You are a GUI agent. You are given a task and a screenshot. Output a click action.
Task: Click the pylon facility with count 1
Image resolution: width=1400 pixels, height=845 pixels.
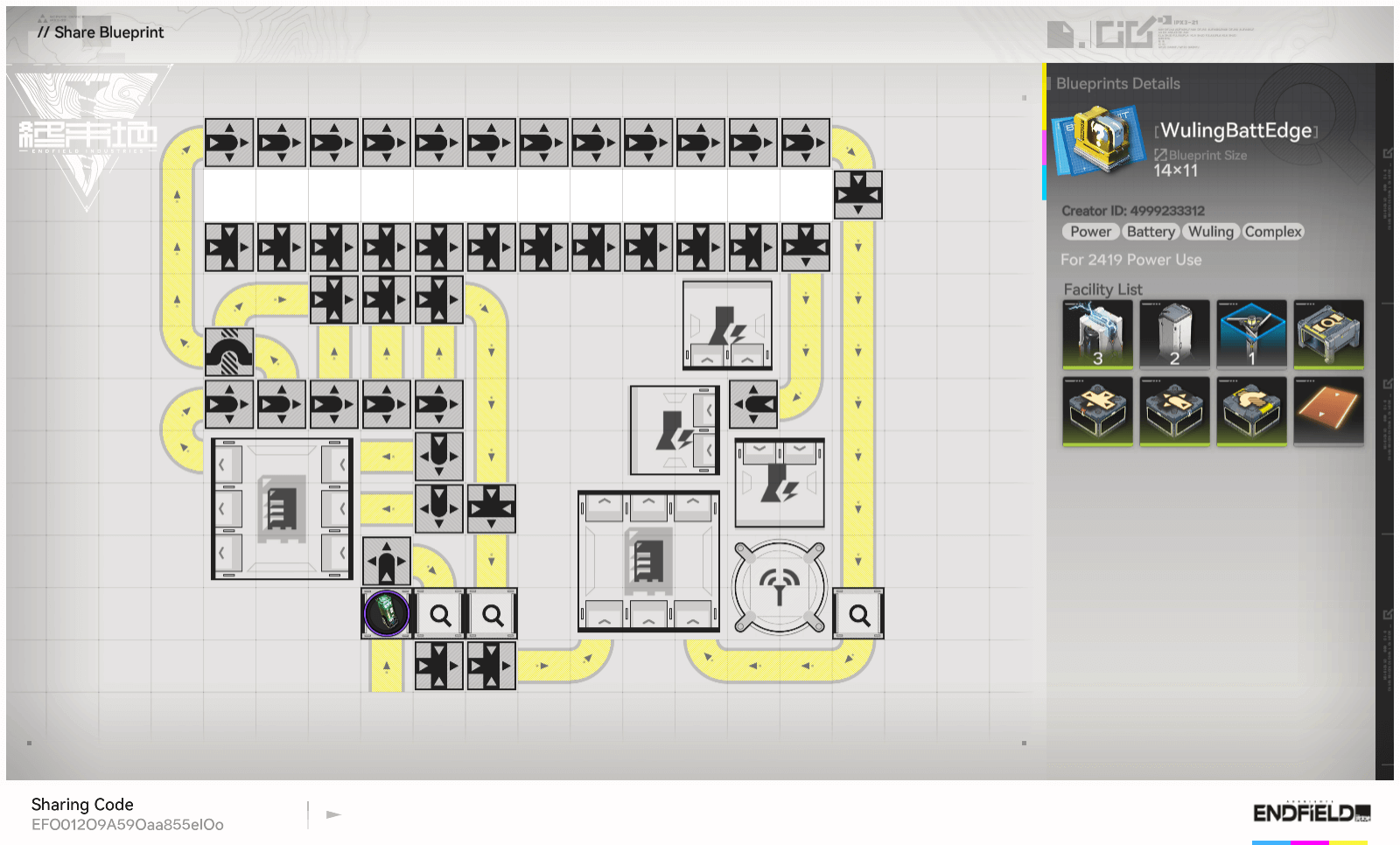[x=1251, y=334]
